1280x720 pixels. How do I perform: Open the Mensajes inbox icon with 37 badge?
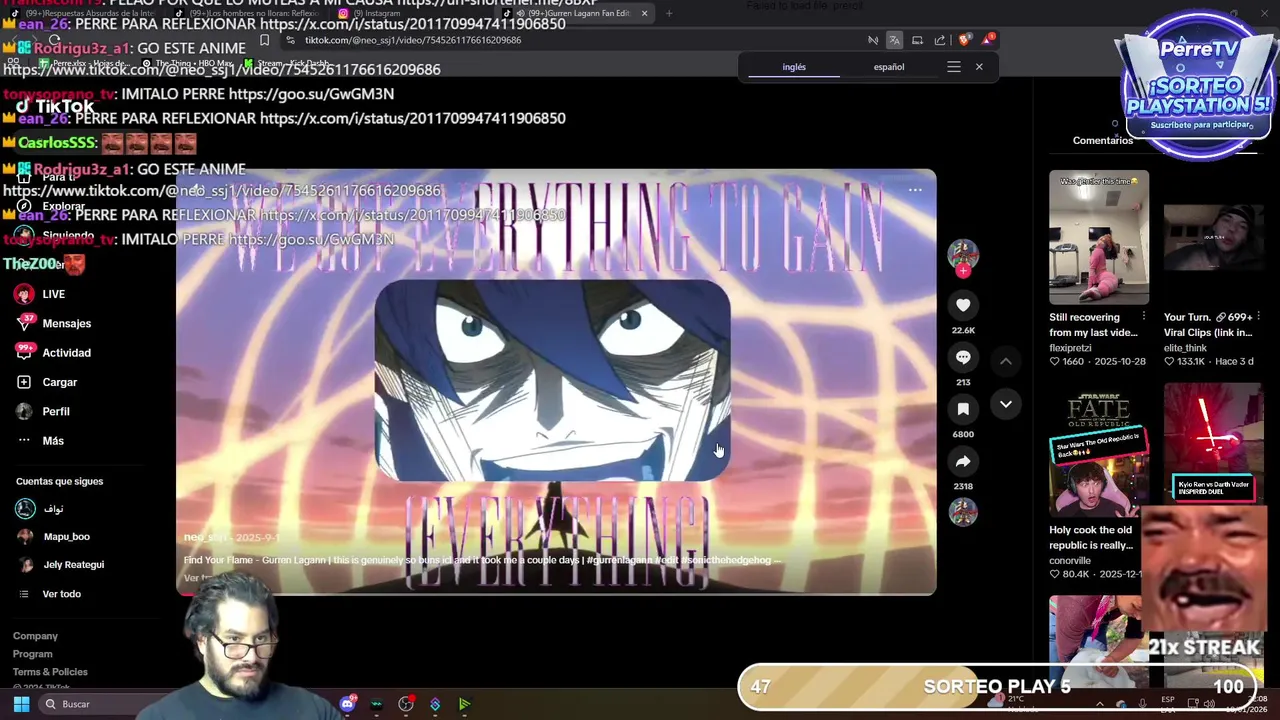point(25,323)
